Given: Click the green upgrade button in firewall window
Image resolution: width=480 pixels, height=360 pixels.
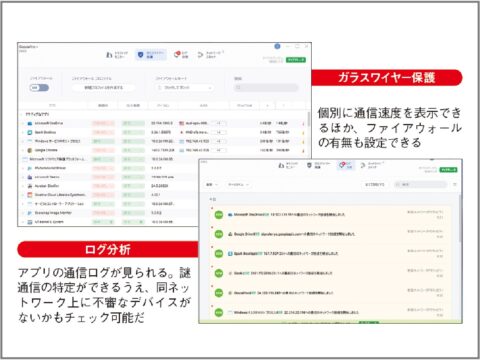Looking at the screenshot, I should 296,60.
